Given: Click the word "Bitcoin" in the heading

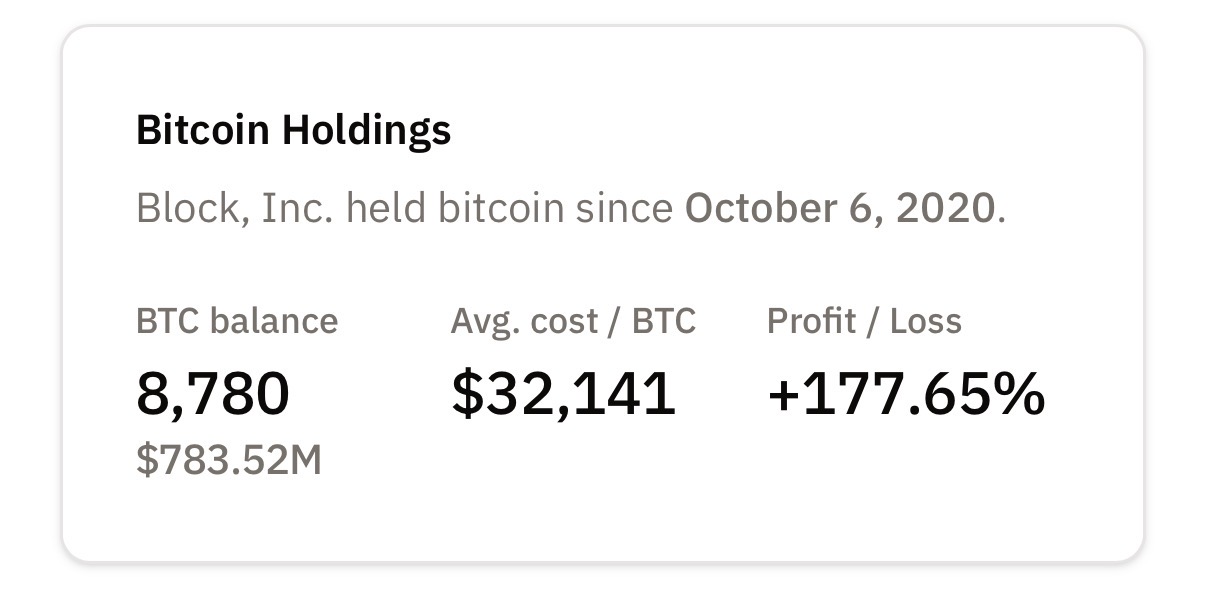Looking at the screenshot, I should pyautogui.click(x=203, y=131).
